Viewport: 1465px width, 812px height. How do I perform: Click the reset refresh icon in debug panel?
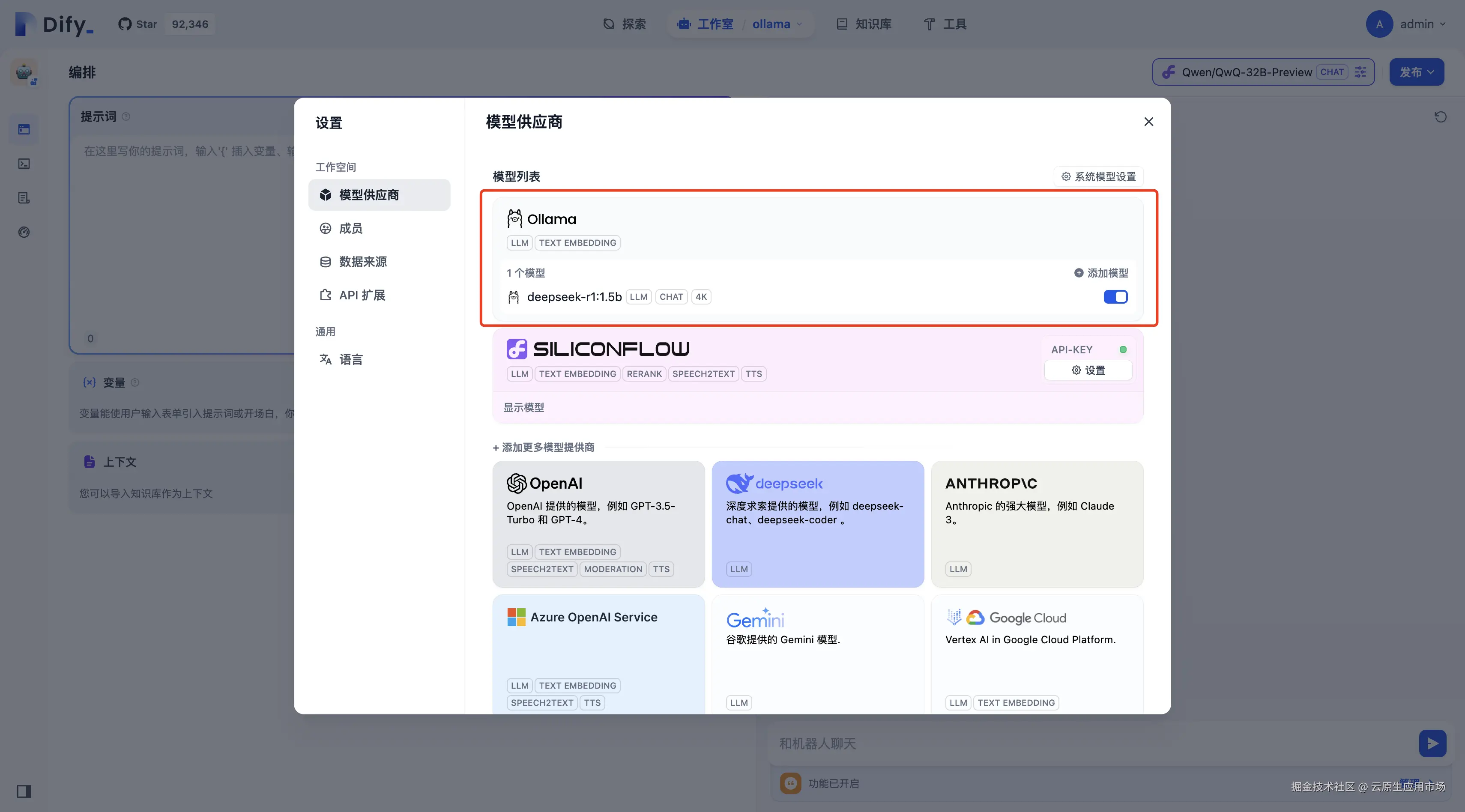pyautogui.click(x=1440, y=117)
